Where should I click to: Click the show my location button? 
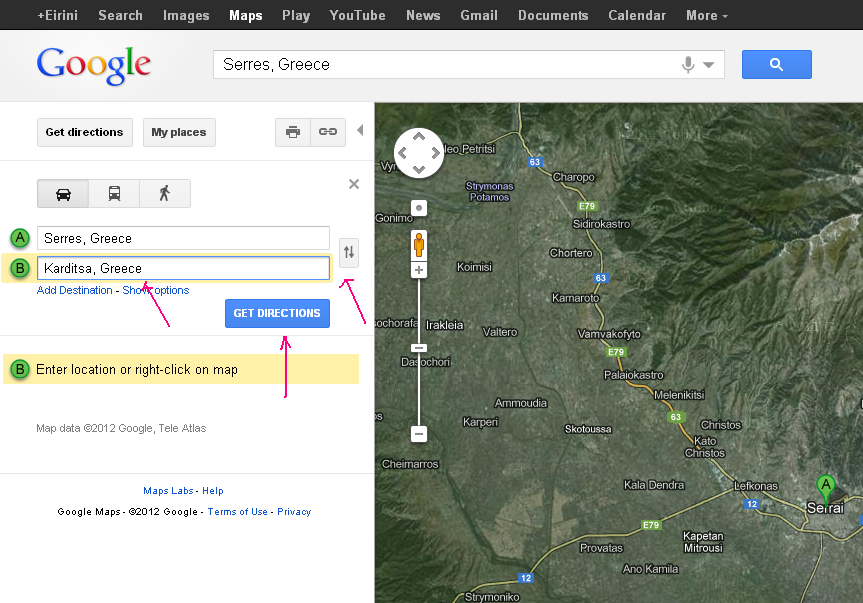click(419, 208)
